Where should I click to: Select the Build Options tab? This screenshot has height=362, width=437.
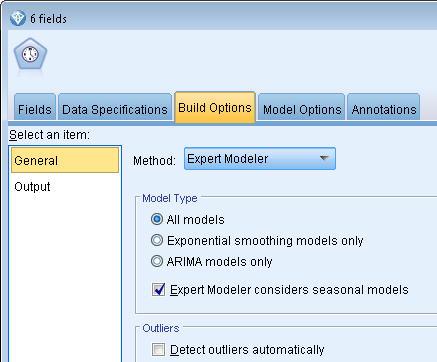coord(215,107)
